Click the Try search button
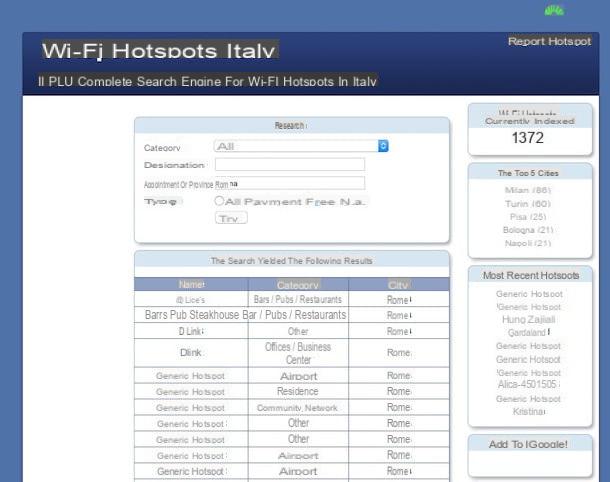Viewport: 610px width, 482px height. [231, 218]
